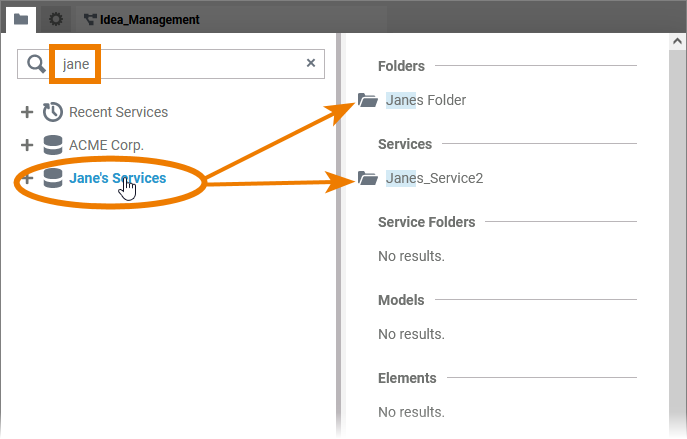Click the ACME Corp. database icon
The image size is (687, 439).
(53, 145)
